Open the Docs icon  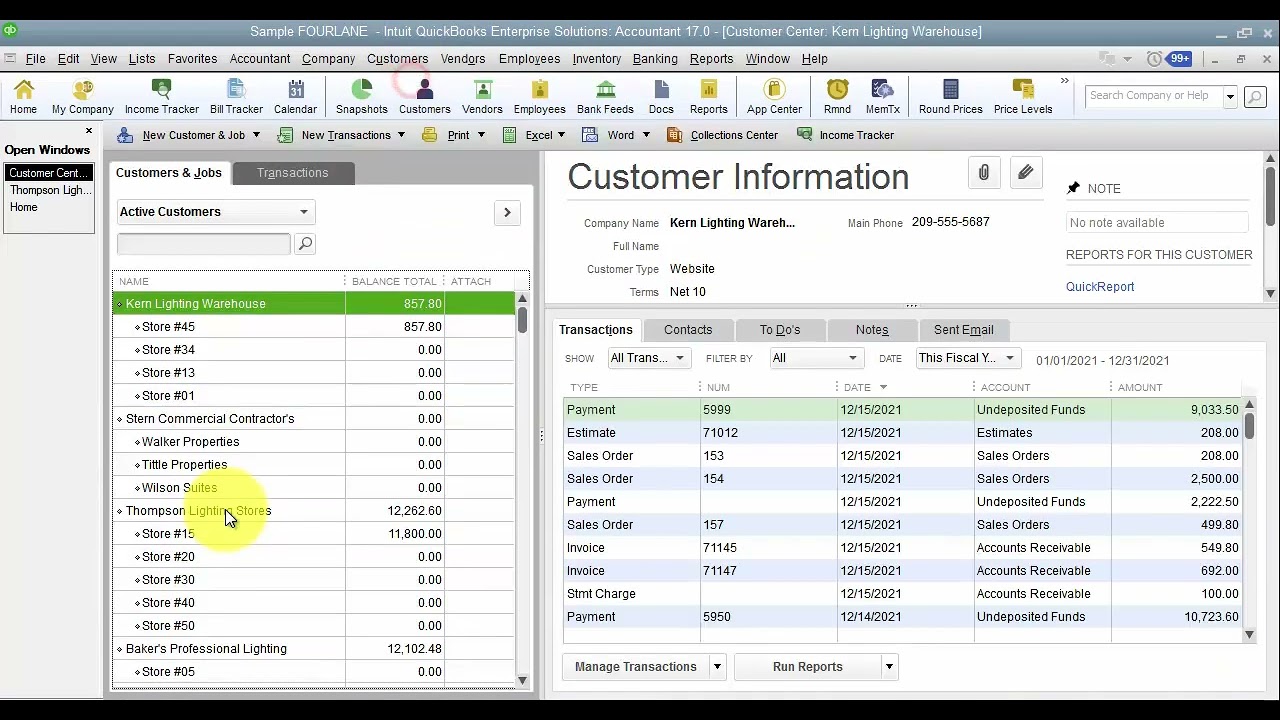pos(661,97)
